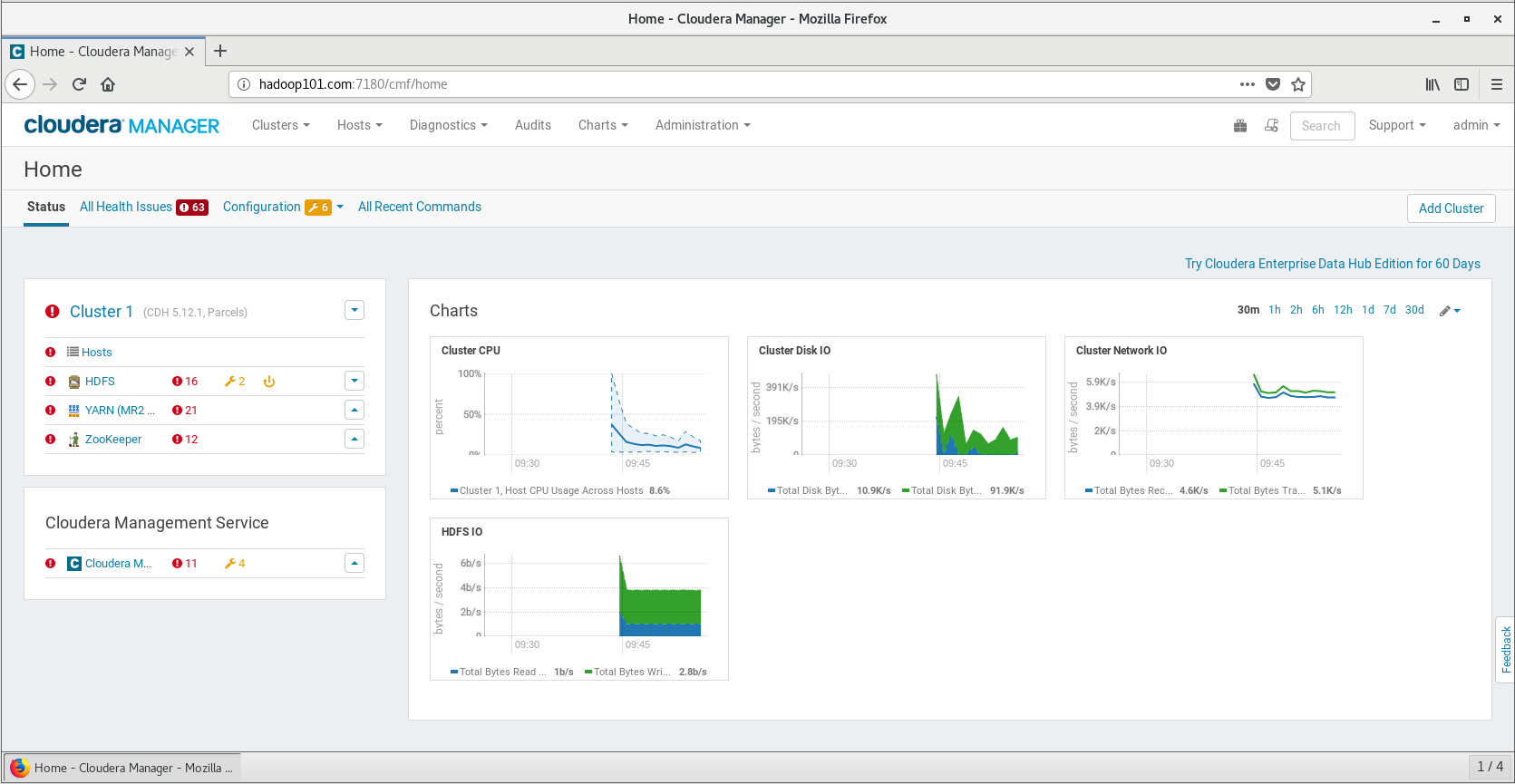Image resolution: width=1515 pixels, height=784 pixels.
Task: Click HDFS red health status icon
Action: (x=50, y=382)
